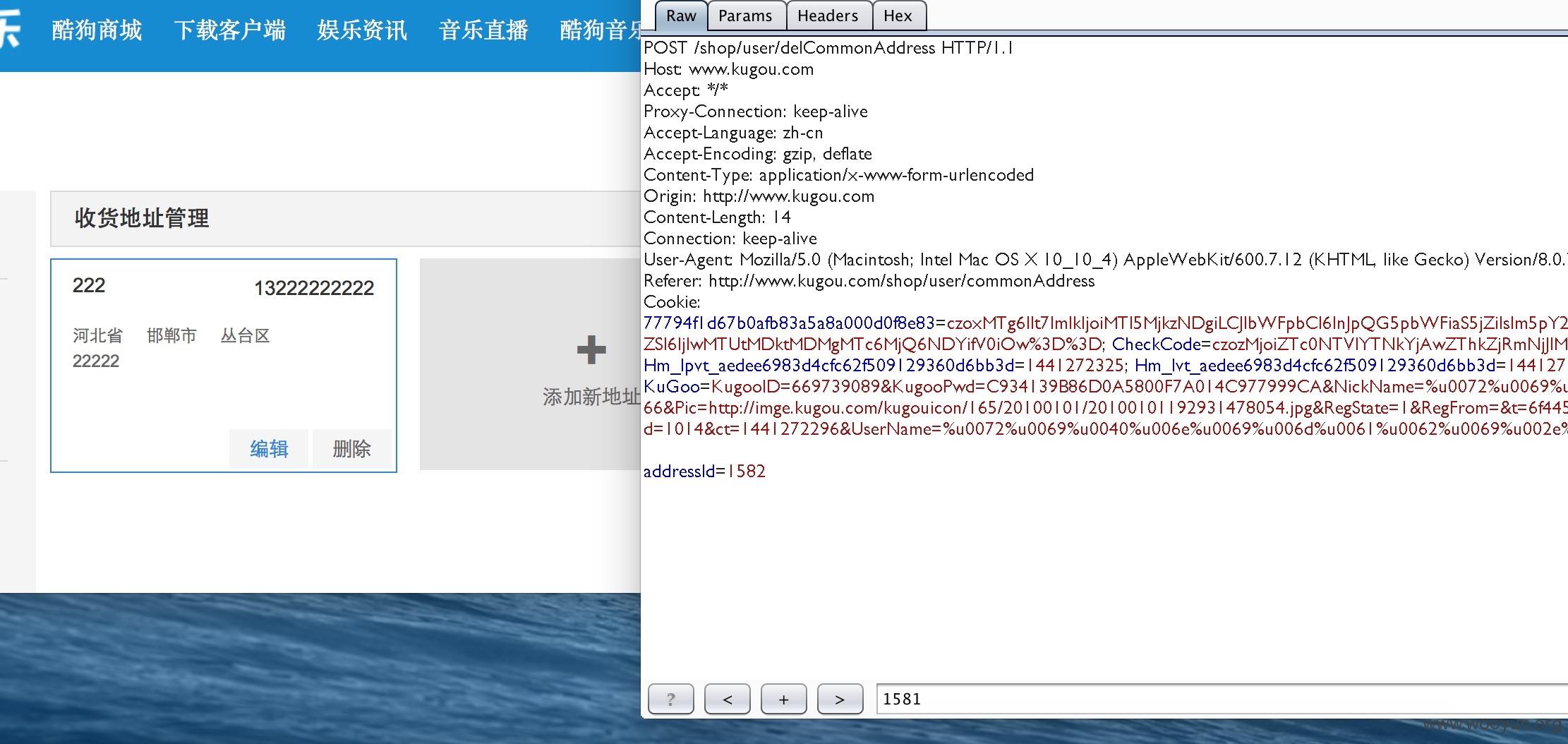Click the 邯郸市 city text

(171, 335)
